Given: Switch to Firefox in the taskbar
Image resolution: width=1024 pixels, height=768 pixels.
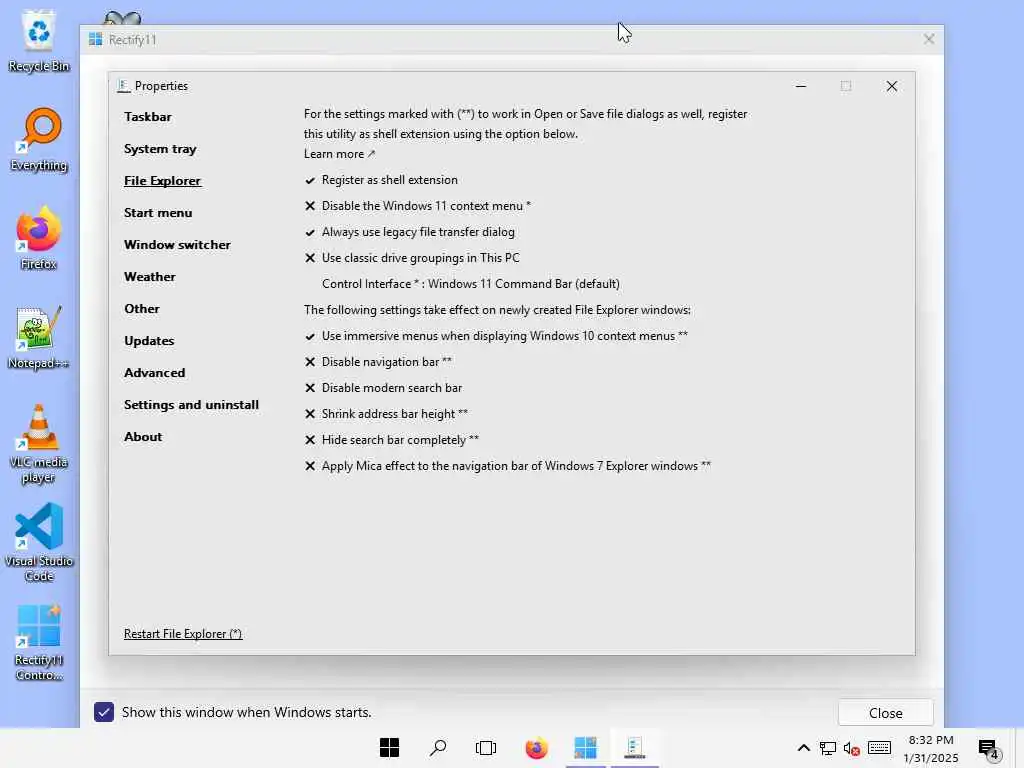Looking at the screenshot, I should (x=536, y=748).
